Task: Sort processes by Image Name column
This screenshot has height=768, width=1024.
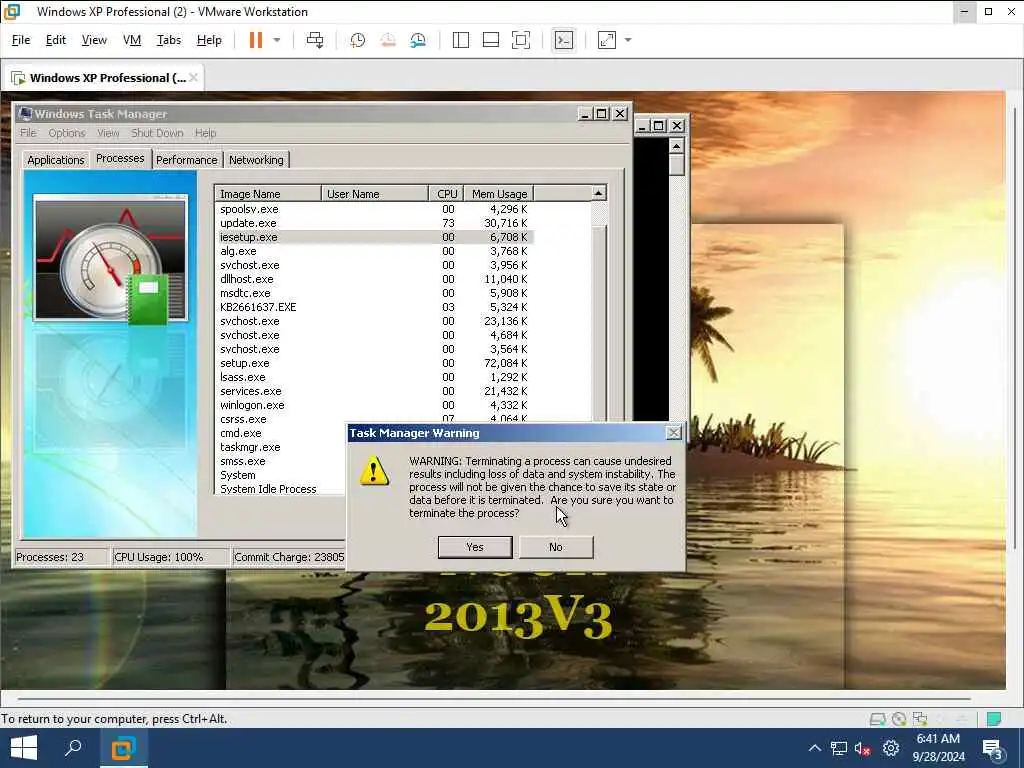Action: pyautogui.click(x=268, y=194)
